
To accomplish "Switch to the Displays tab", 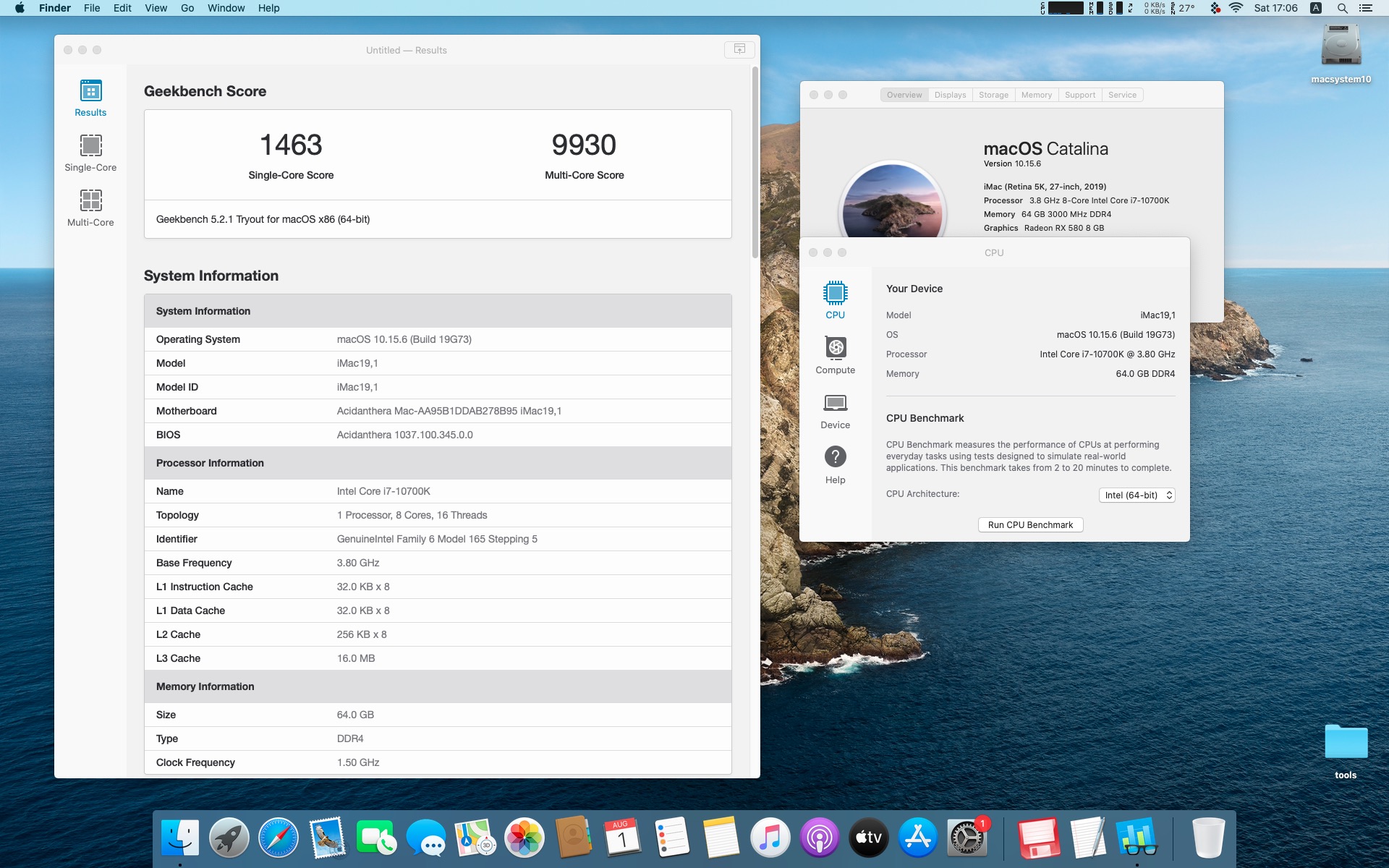I will (x=950, y=95).
